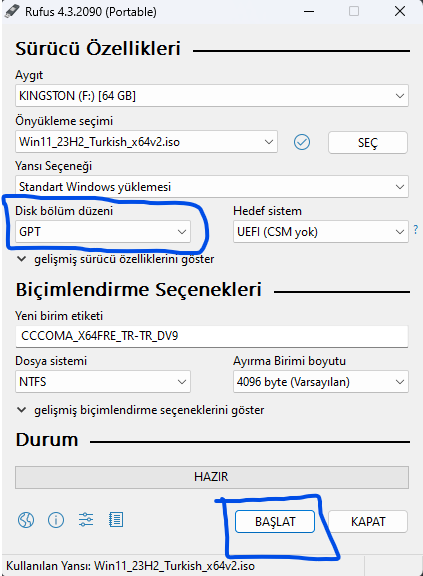Open the Hedef sistem UEFI dropdown
423x576 pixels.
[321, 231]
